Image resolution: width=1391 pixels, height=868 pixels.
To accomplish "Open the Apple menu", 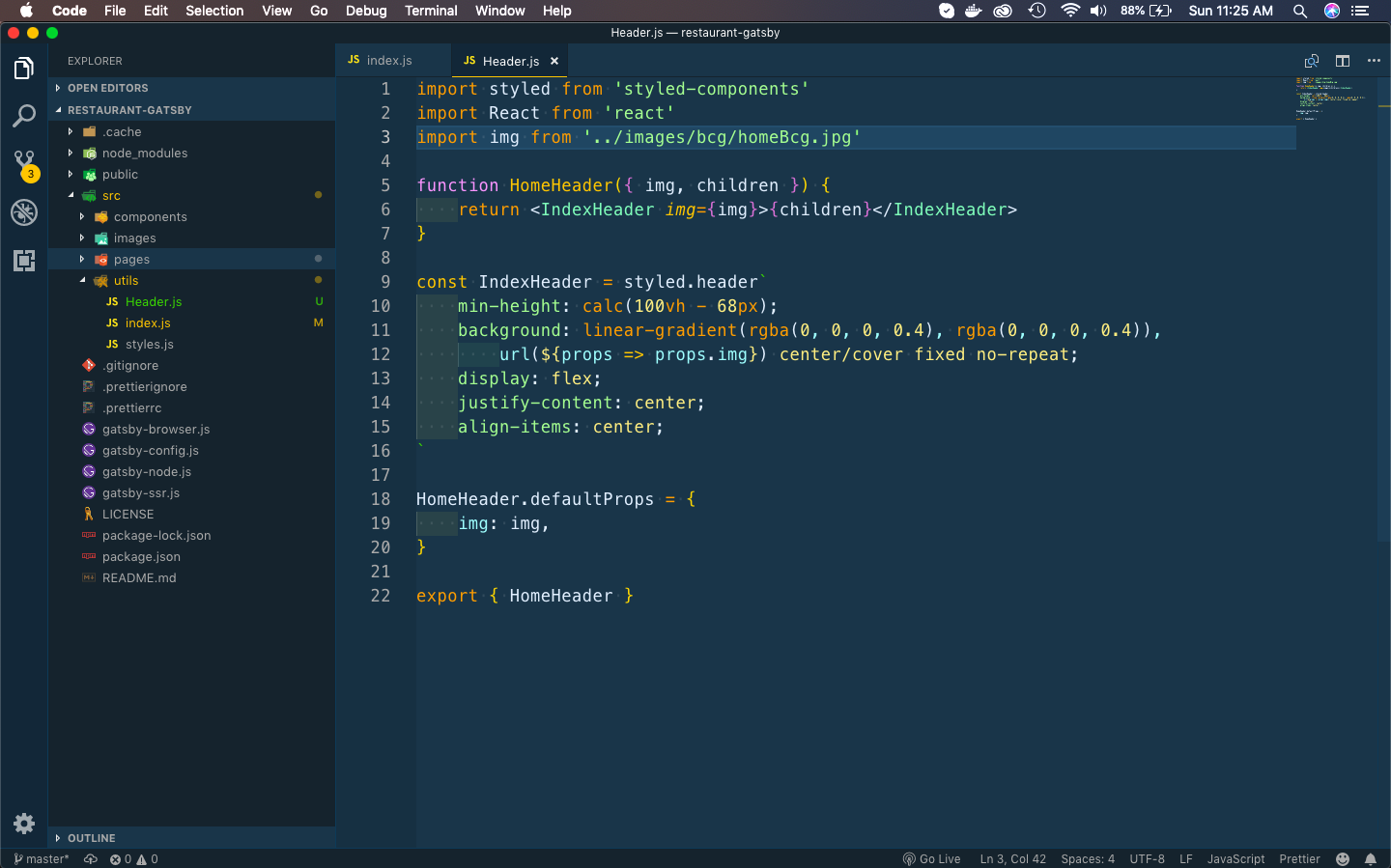I will click(x=26, y=11).
